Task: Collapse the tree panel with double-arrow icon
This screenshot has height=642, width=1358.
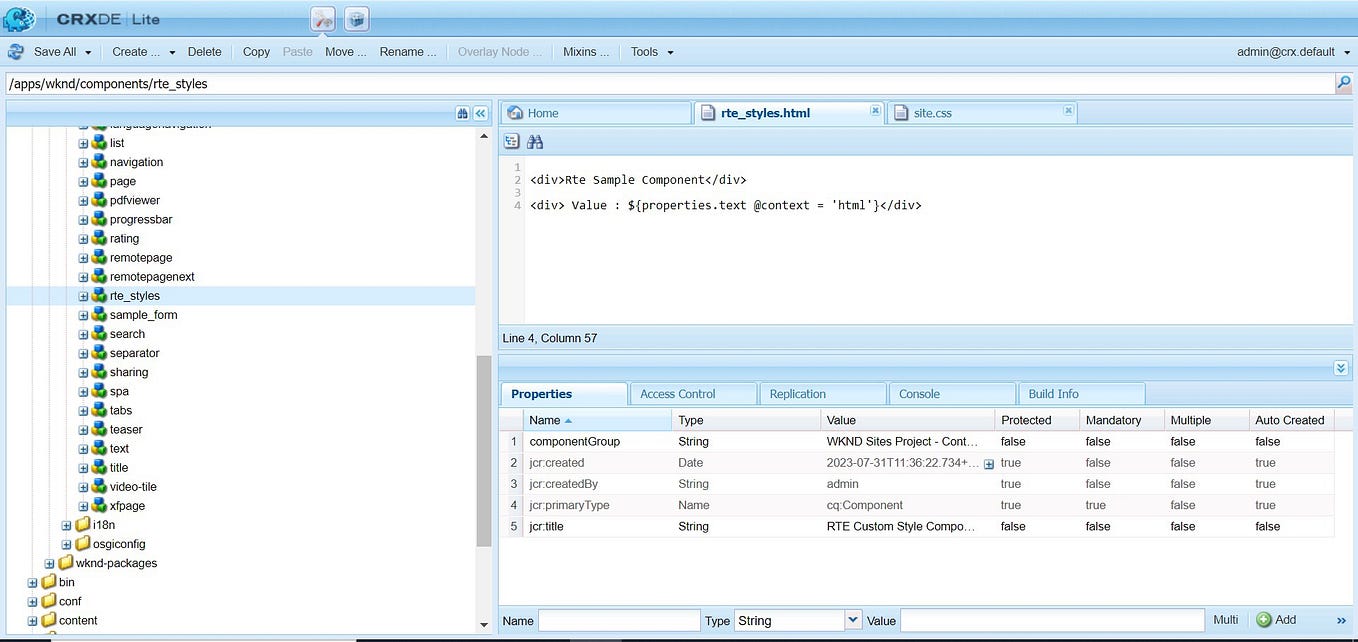Action: pos(480,114)
